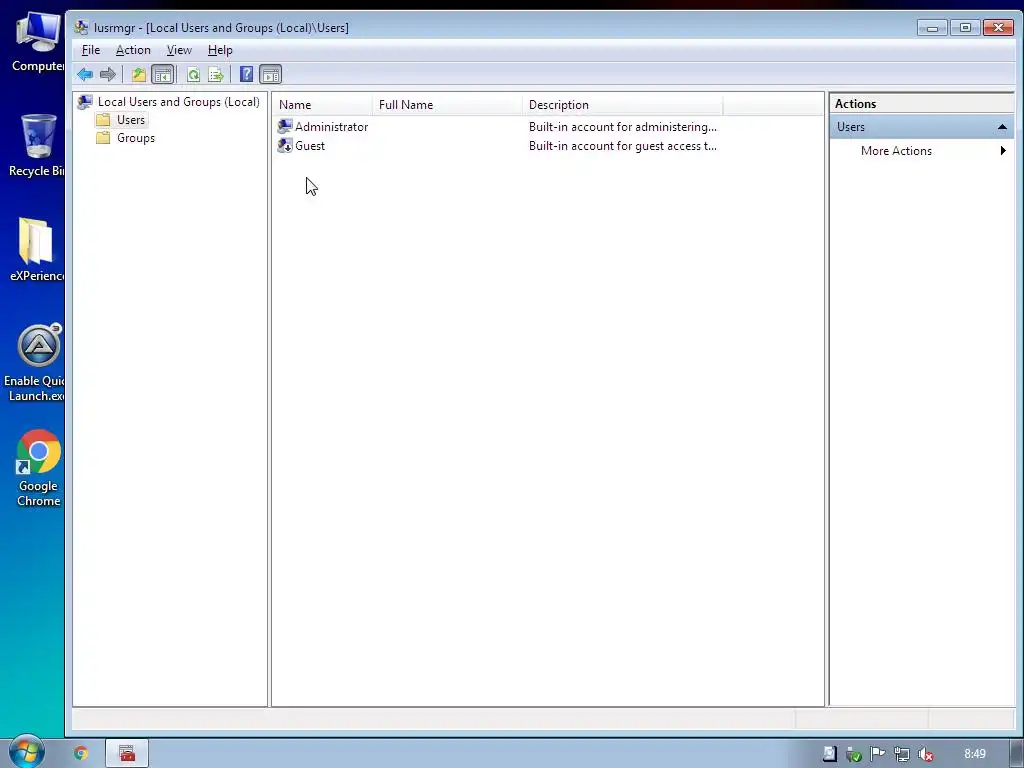Viewport: 1024px width, 768px height.
Task: Open Google Chrome desktop shortcut
Action: click(x=39, y=468)
